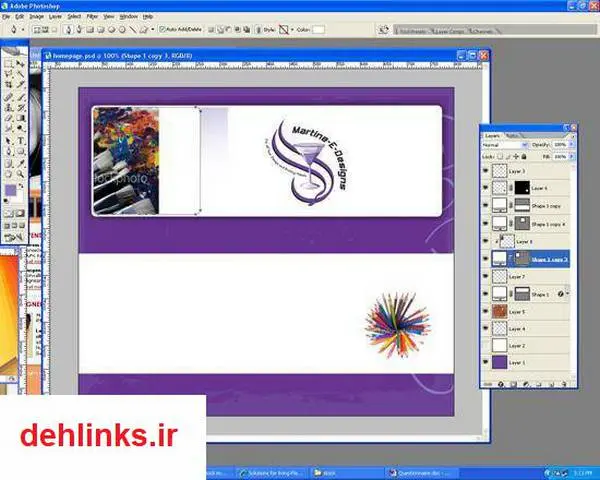Select the Blur tool
This screenshot has width=600, height=480.
click(x=8, y=129)
